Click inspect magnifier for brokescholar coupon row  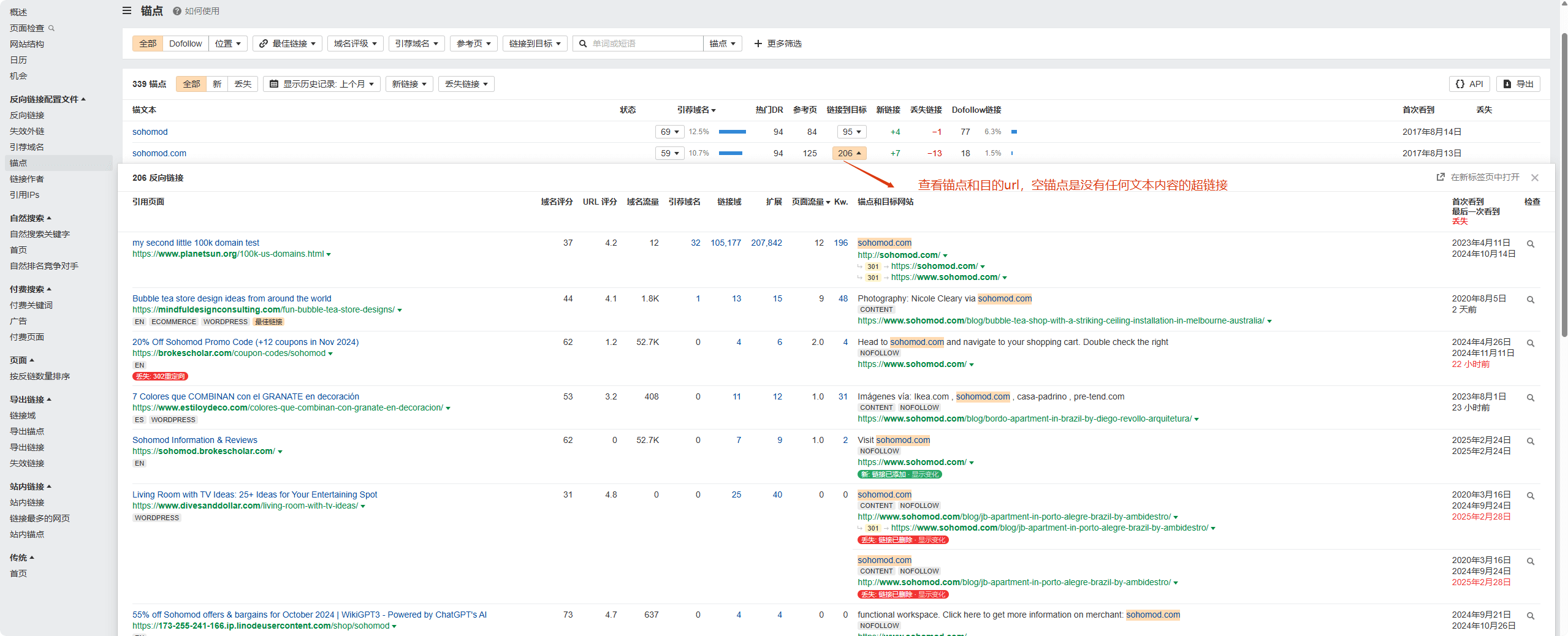pos(1531,343)
